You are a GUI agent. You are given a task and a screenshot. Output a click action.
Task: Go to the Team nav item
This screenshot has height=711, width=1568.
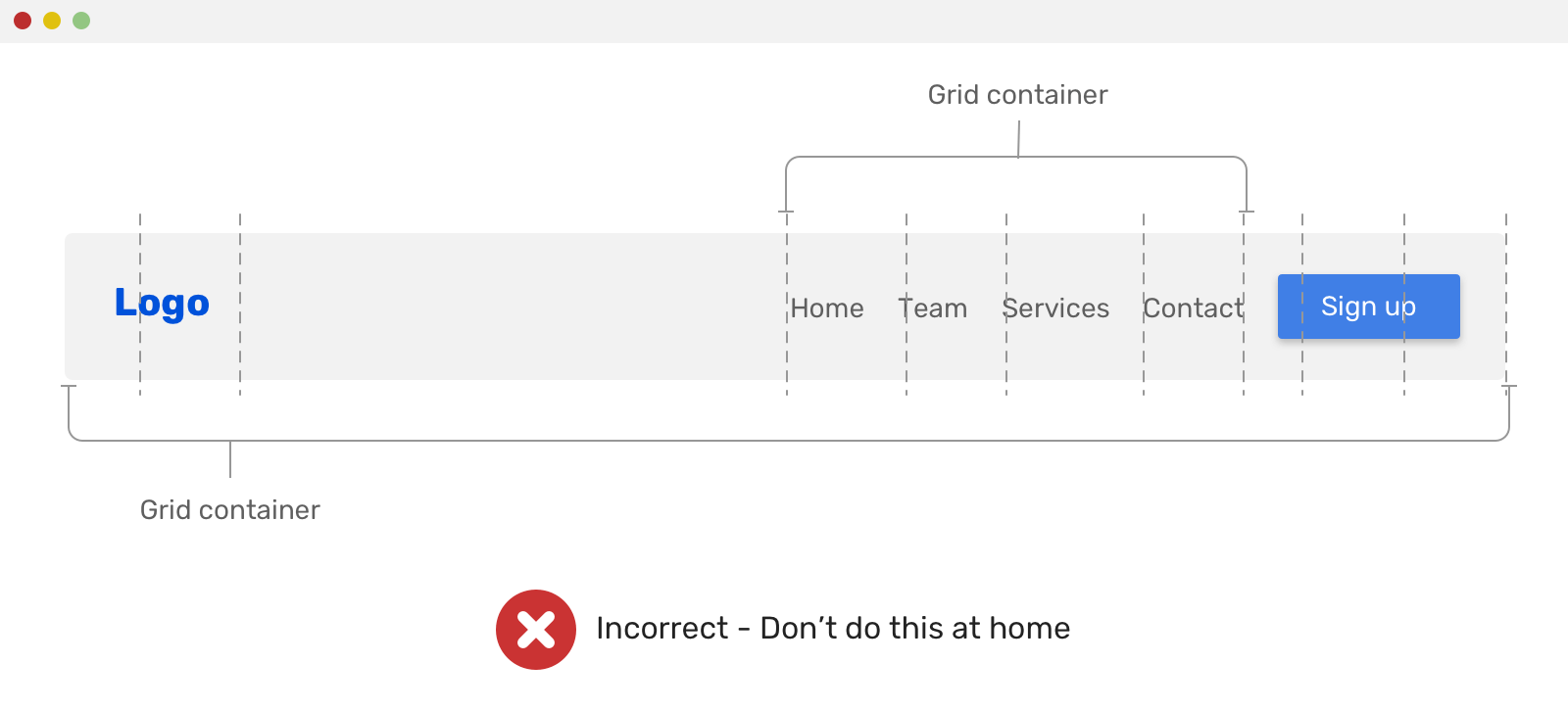point(933,308)
